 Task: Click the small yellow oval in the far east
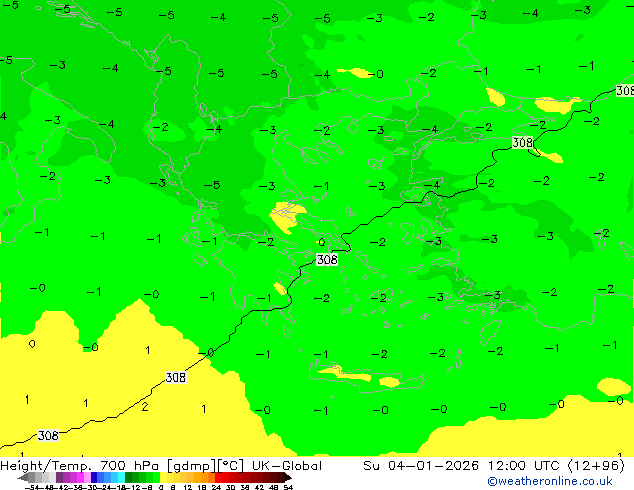click(613, 386)
